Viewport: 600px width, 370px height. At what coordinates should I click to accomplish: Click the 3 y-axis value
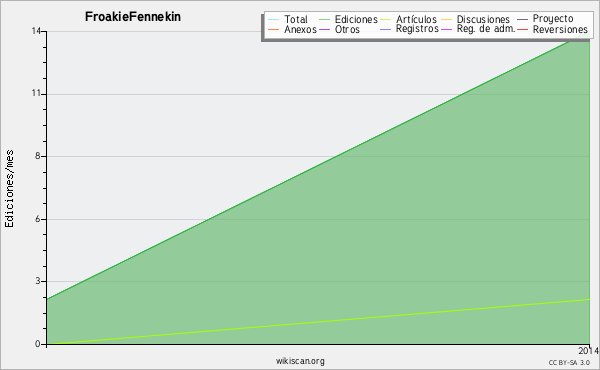click(x=38, y=281)
